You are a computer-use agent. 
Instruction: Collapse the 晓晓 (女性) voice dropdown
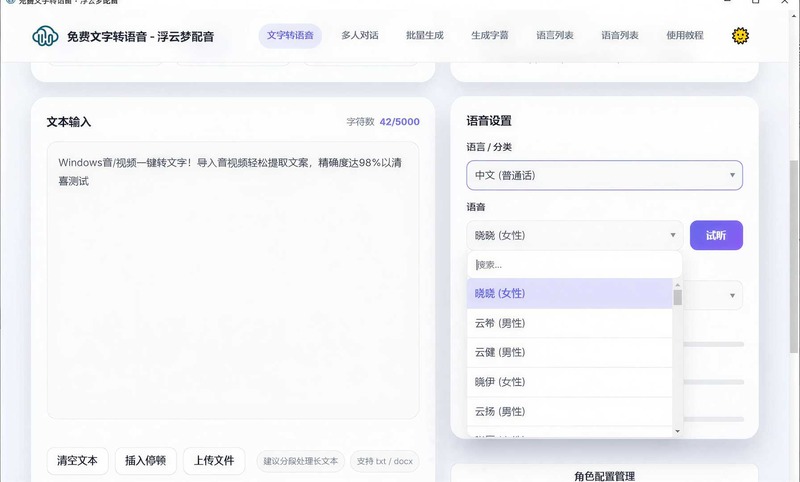[574, 235]
